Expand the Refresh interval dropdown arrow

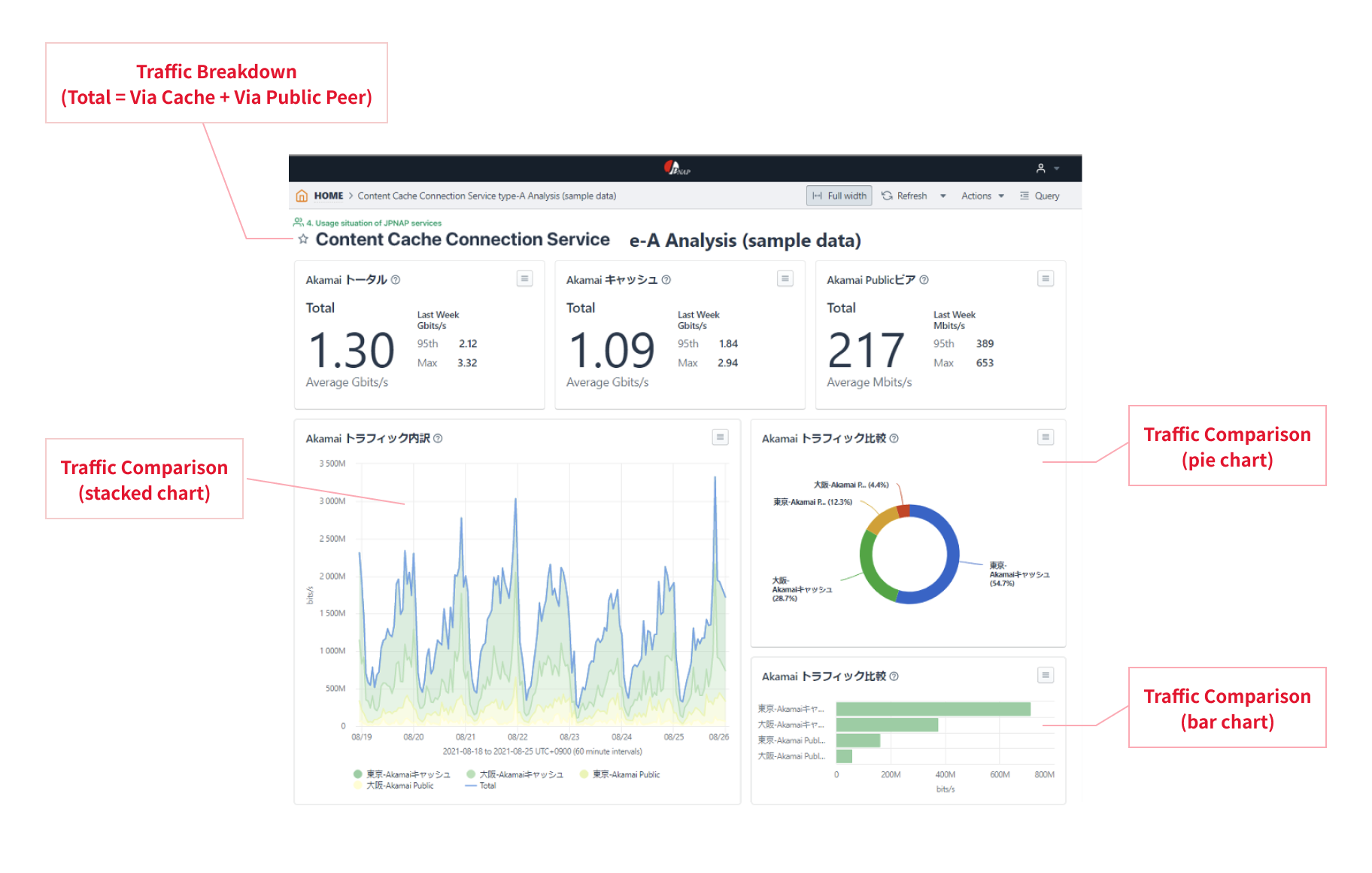point(942,196)
